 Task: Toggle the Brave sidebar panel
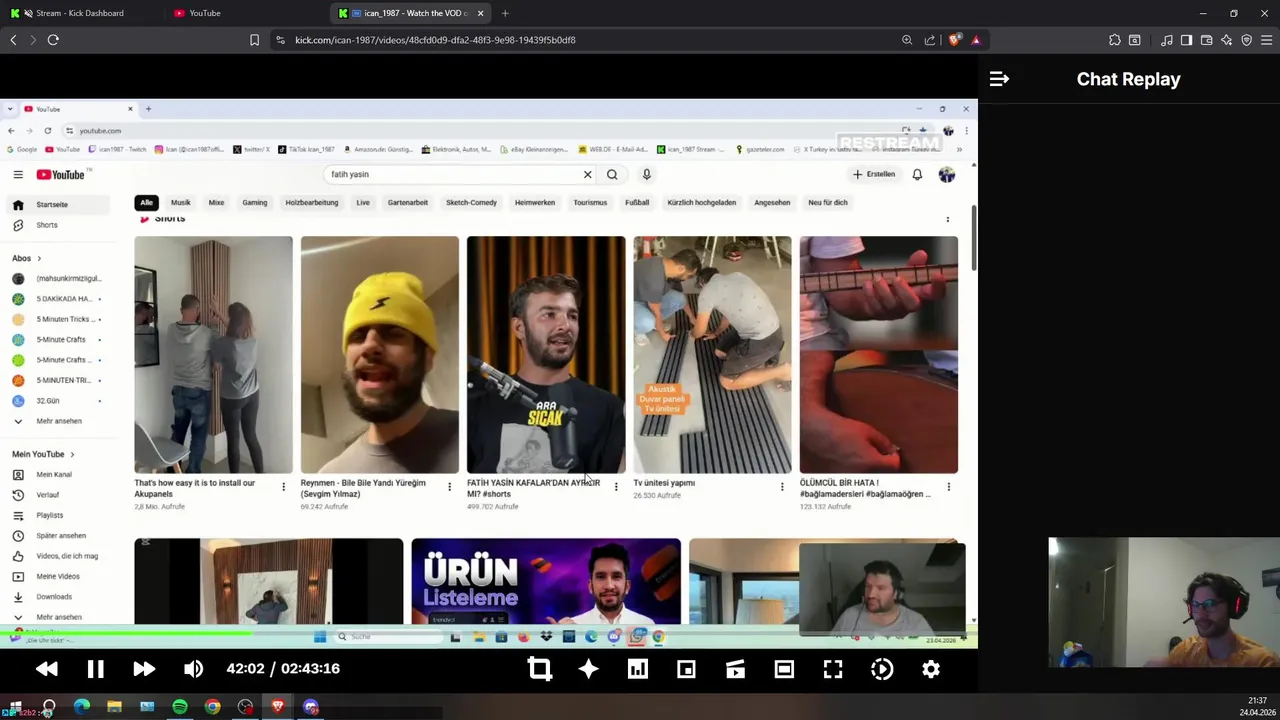(1186, 40)
